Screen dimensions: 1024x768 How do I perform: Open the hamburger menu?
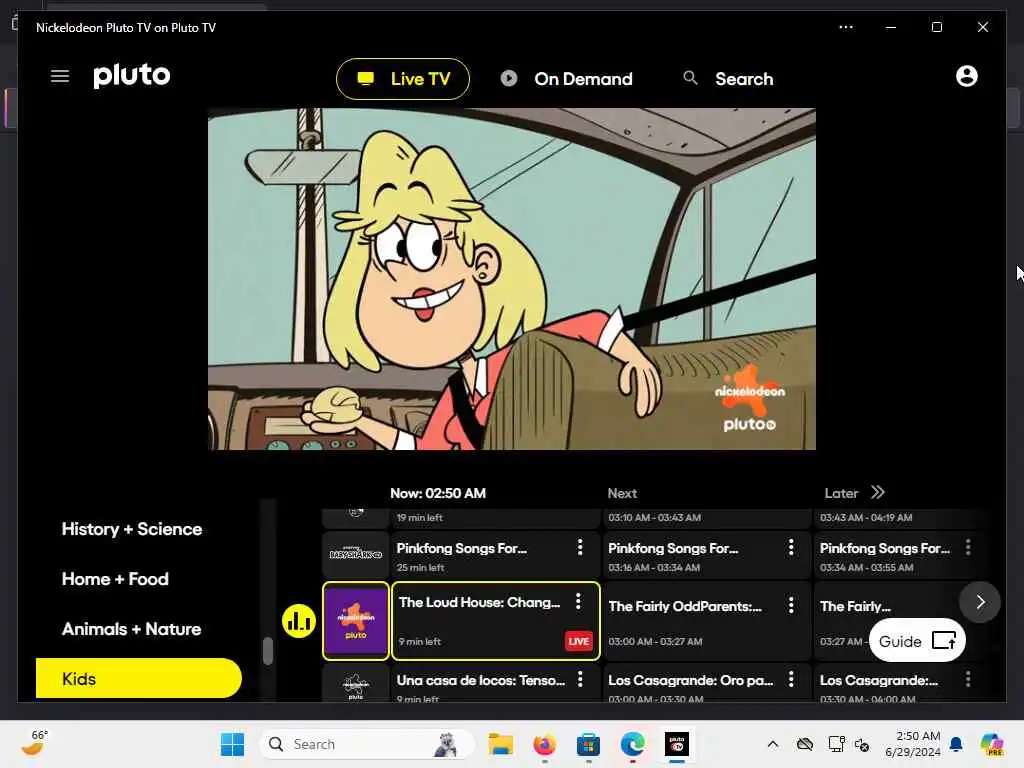tap(60, 76)
